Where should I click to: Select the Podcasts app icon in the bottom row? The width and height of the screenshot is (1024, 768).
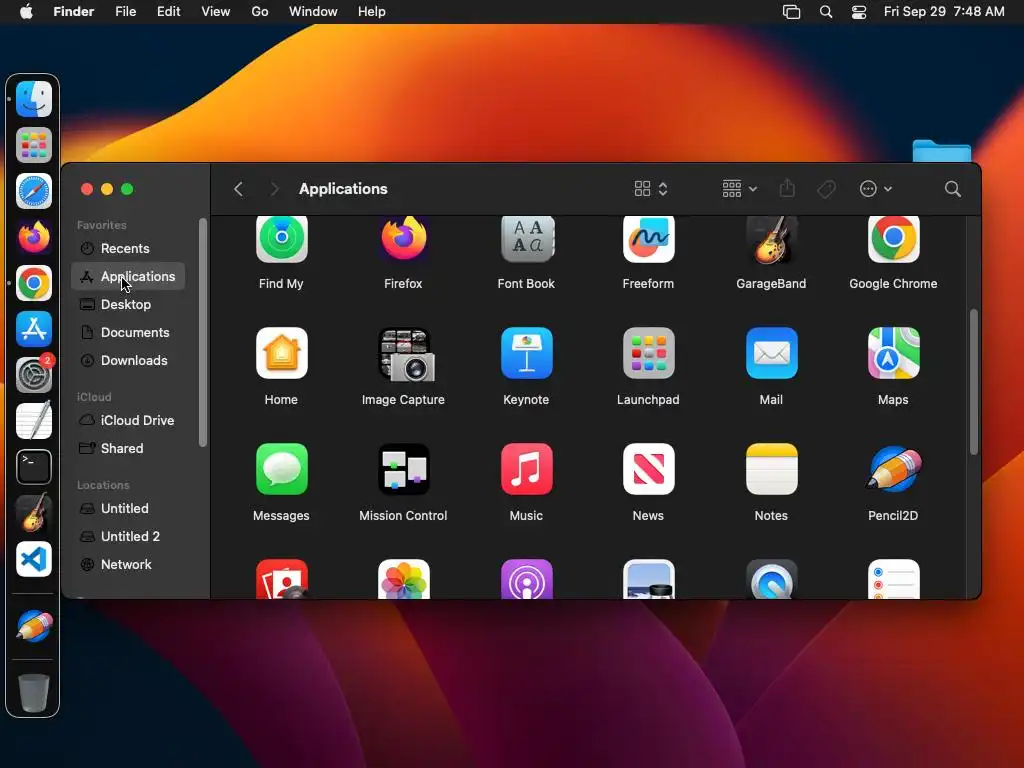(x=527, y=579)
